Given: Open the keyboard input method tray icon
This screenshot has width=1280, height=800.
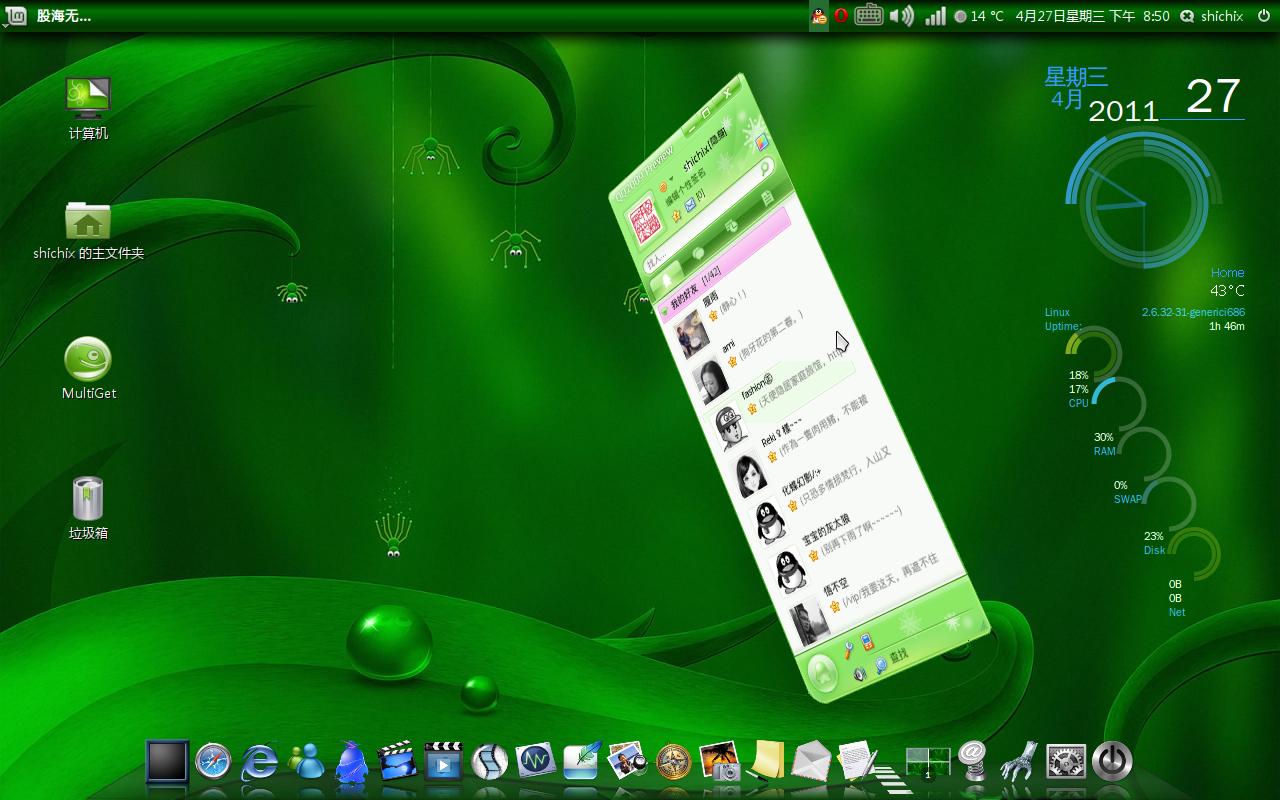Looking at the screenshot, I should click(x=868, y=16).
